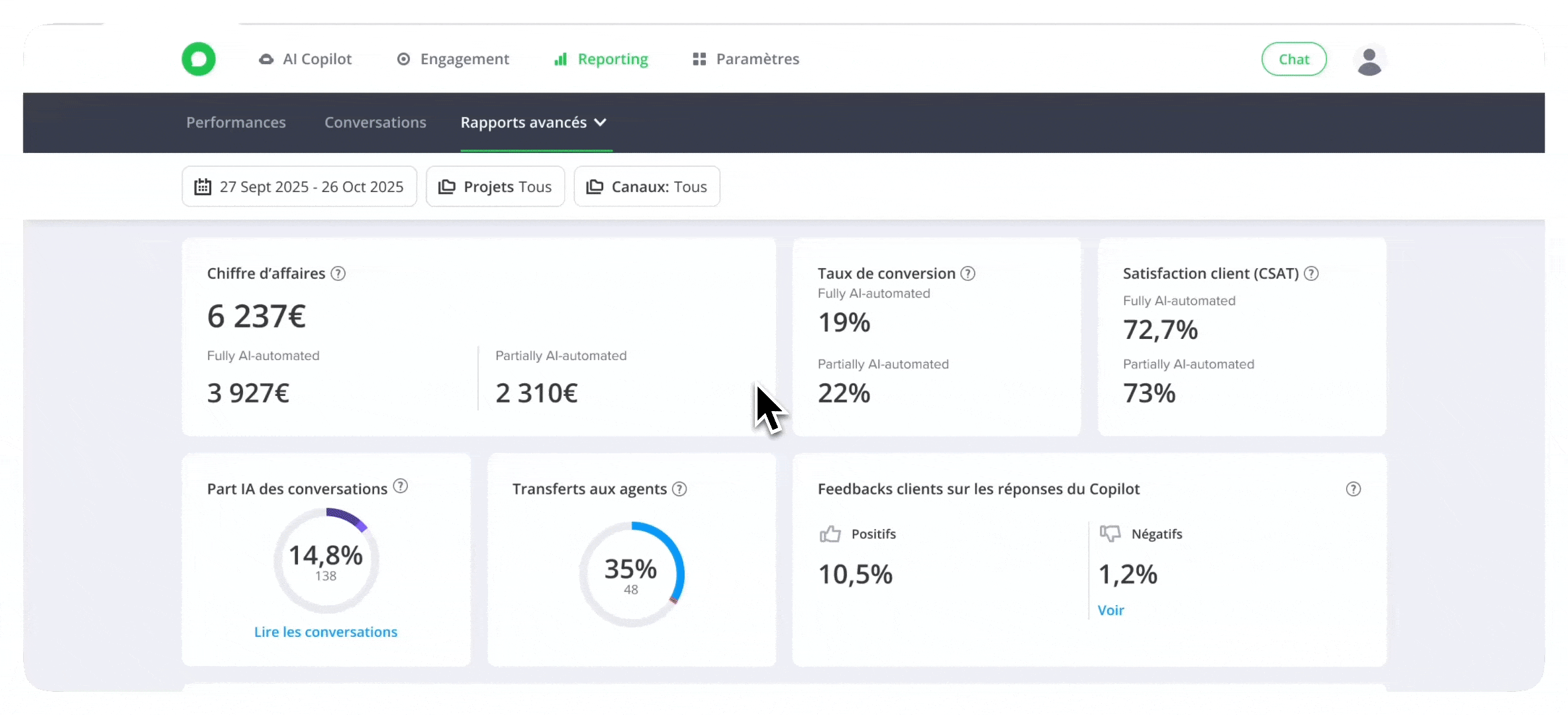Image resolution: width=1568 pixels, height=715 pixels.
Task: Click the Chat button
Action: click(x=1294, y=59)
